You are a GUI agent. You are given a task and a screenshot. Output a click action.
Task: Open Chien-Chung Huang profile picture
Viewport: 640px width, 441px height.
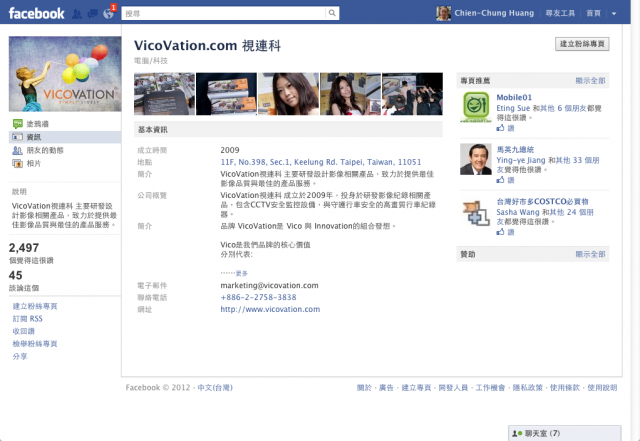coord(443,13)
